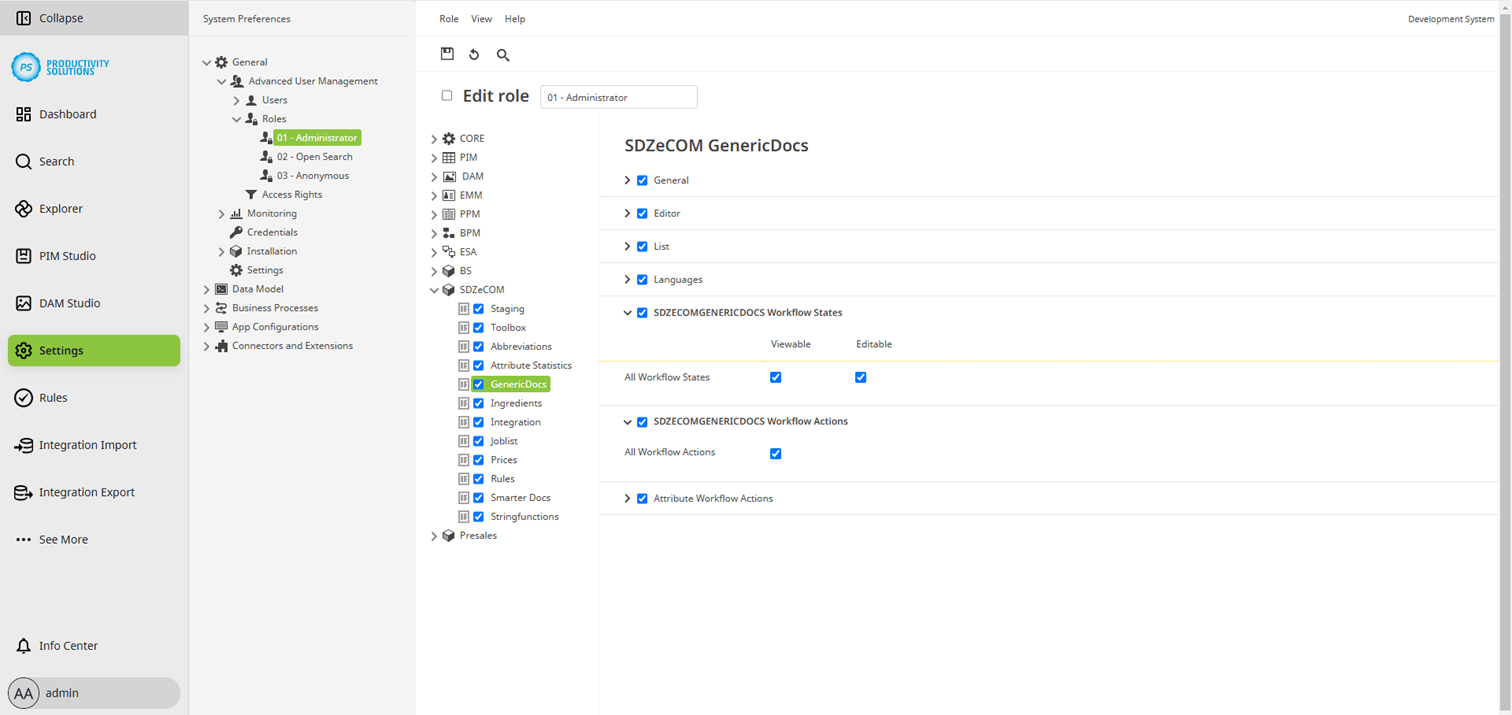Viewport: 1512px width, 715px height.
Task: Open DAM Studio from the sidebar
Action: point(70,303)
